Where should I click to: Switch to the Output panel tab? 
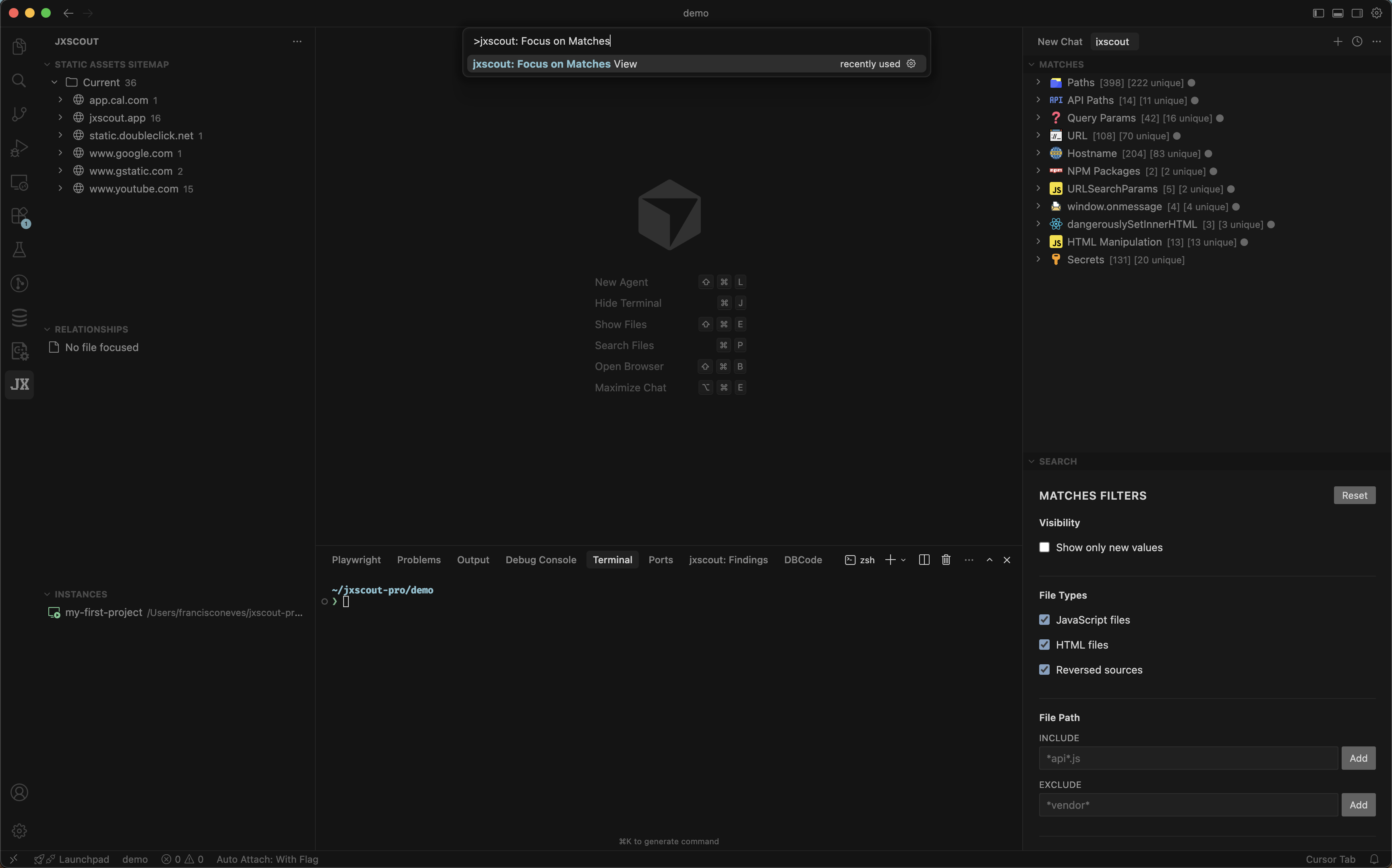(x=473, y=560)
